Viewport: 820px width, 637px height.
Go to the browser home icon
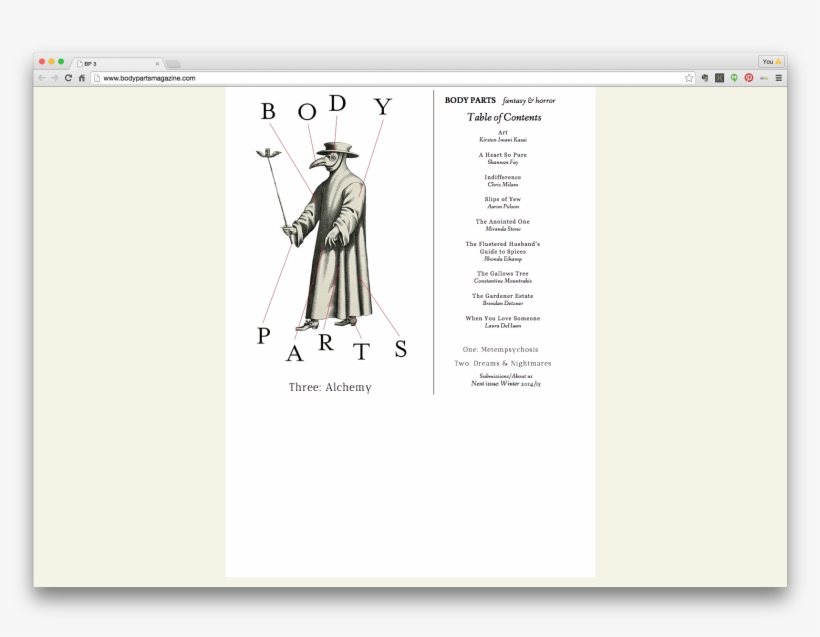[81, 78]
